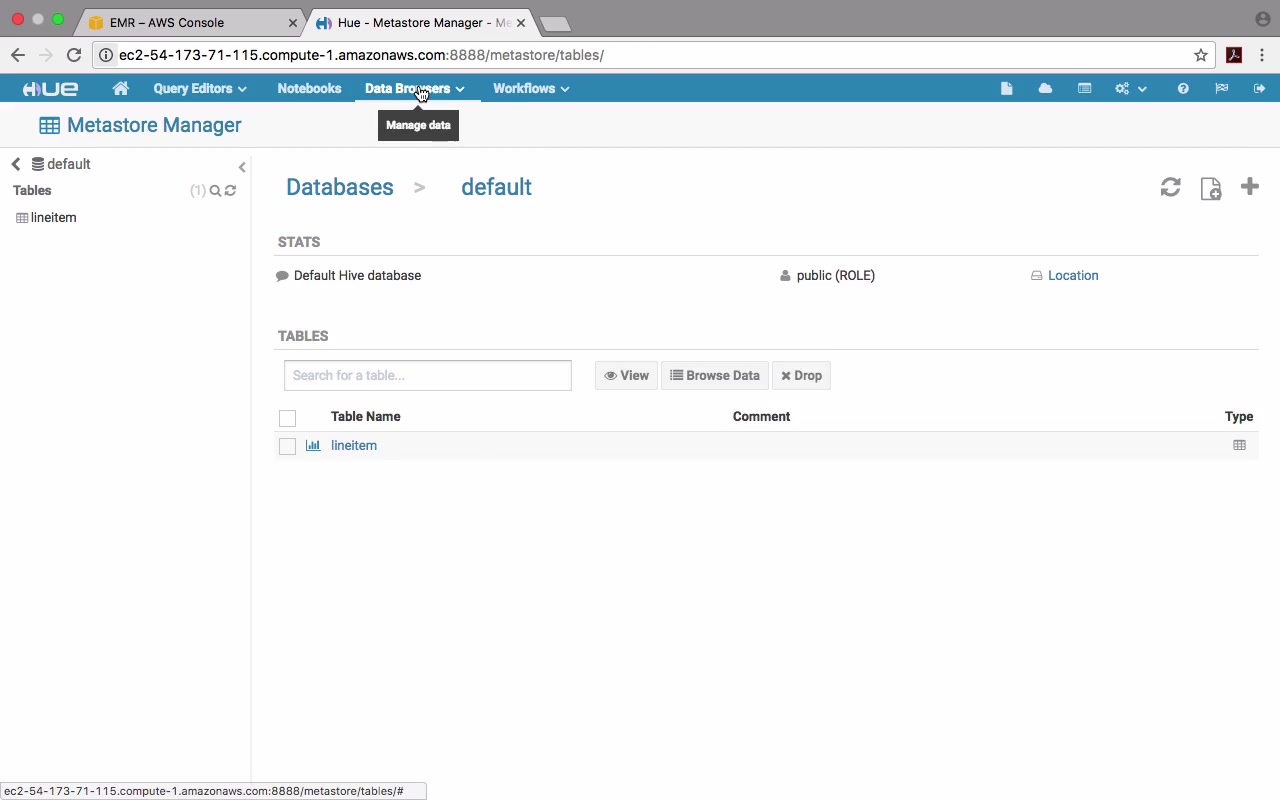The width and height of the screenshot is (1280, 800).
Task: Bookmark this page with the star icon
Action: (x=1201, y=55)
